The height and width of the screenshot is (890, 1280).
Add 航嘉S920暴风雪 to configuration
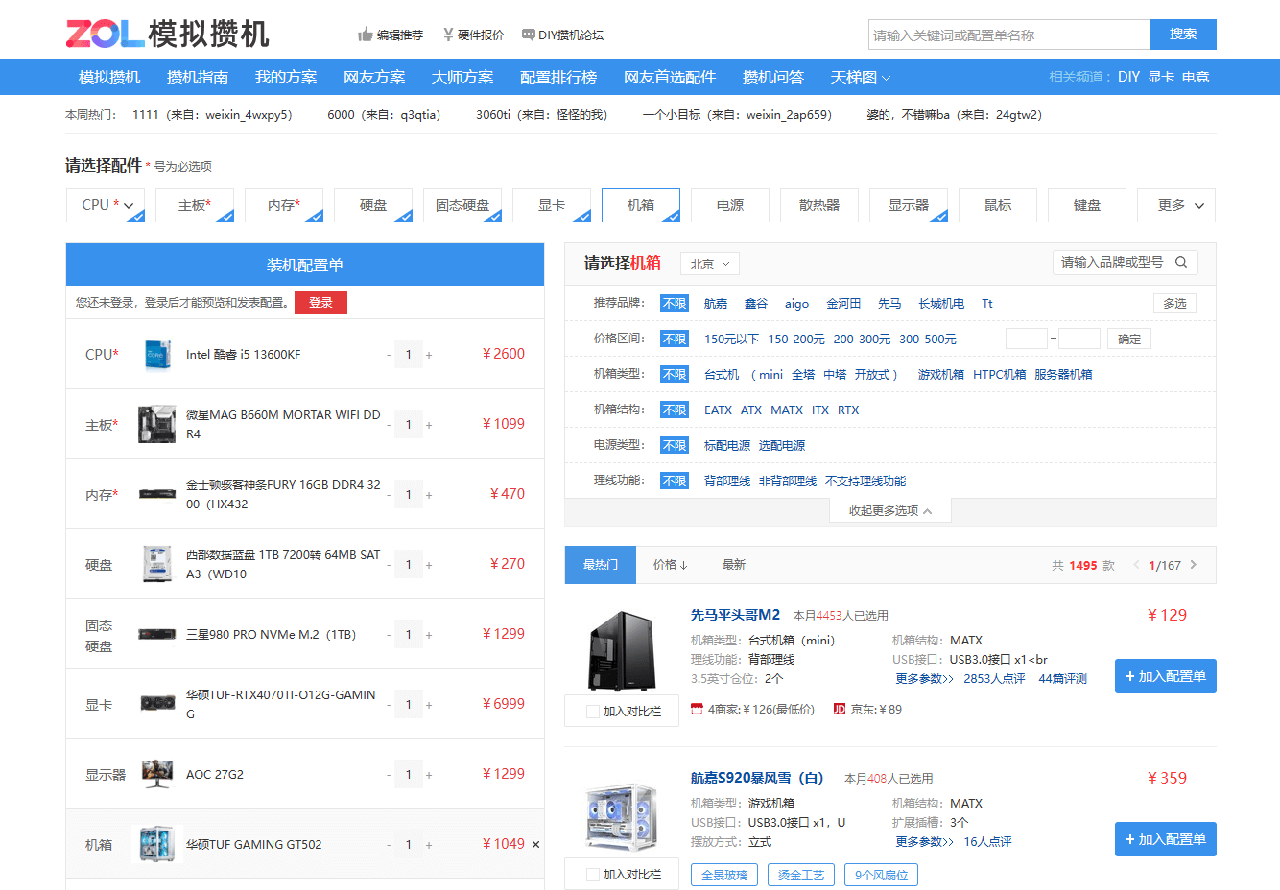click(x=1166, y=839)
